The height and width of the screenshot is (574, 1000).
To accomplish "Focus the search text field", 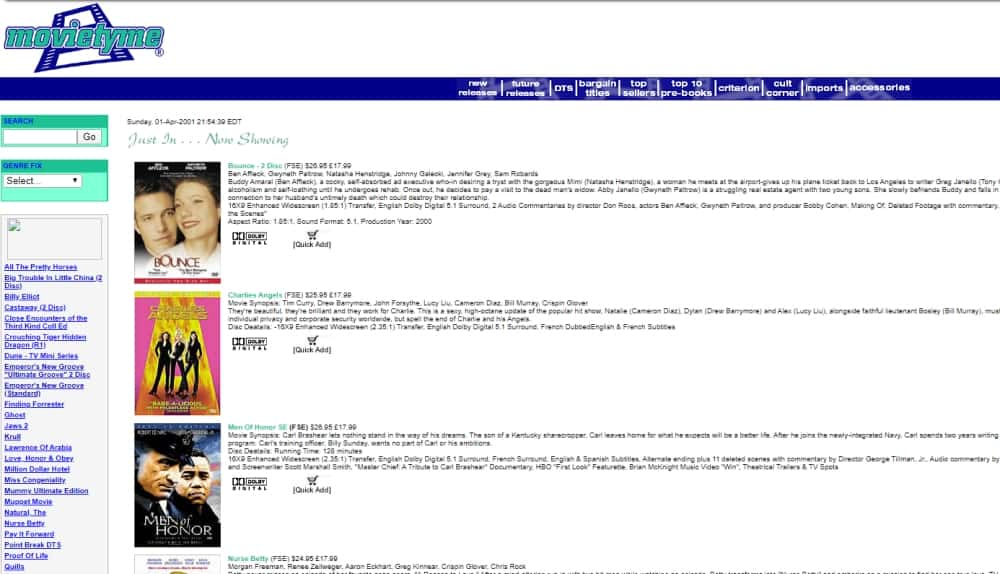I will tap(40, 136).
